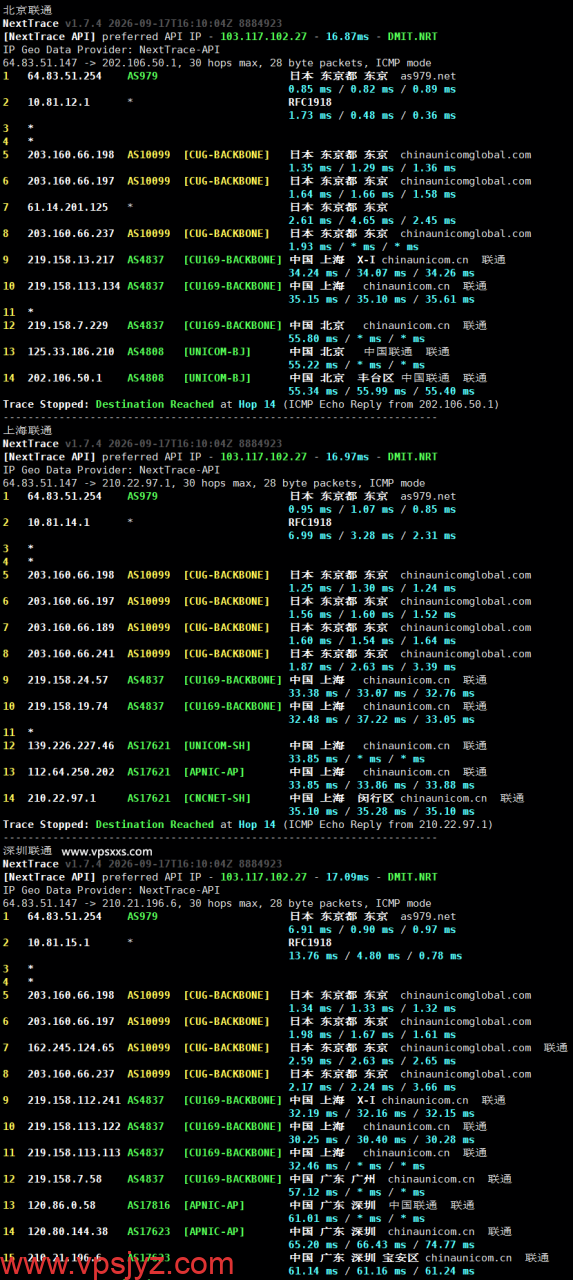Click the [UNICOM-SH] network tag
The image size is (573, 1280).
click(217, 745)
